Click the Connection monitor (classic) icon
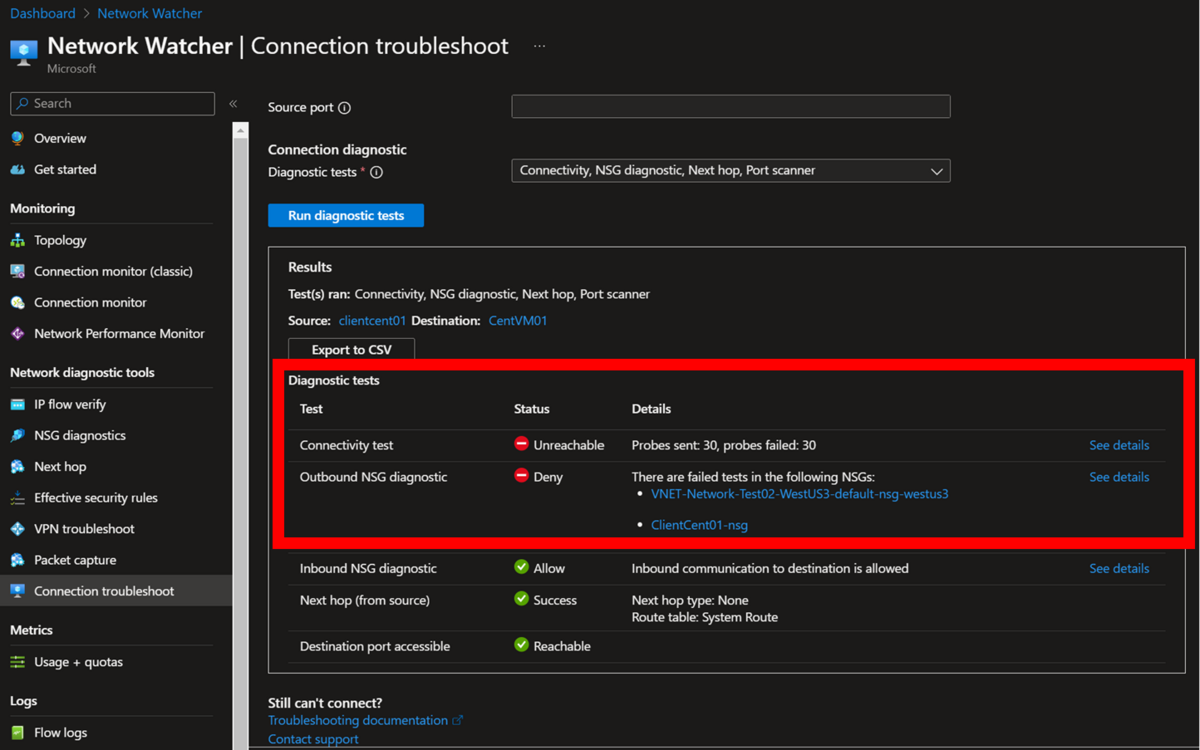The width and height of the screenshot is (1200, 750). (17, 271)
